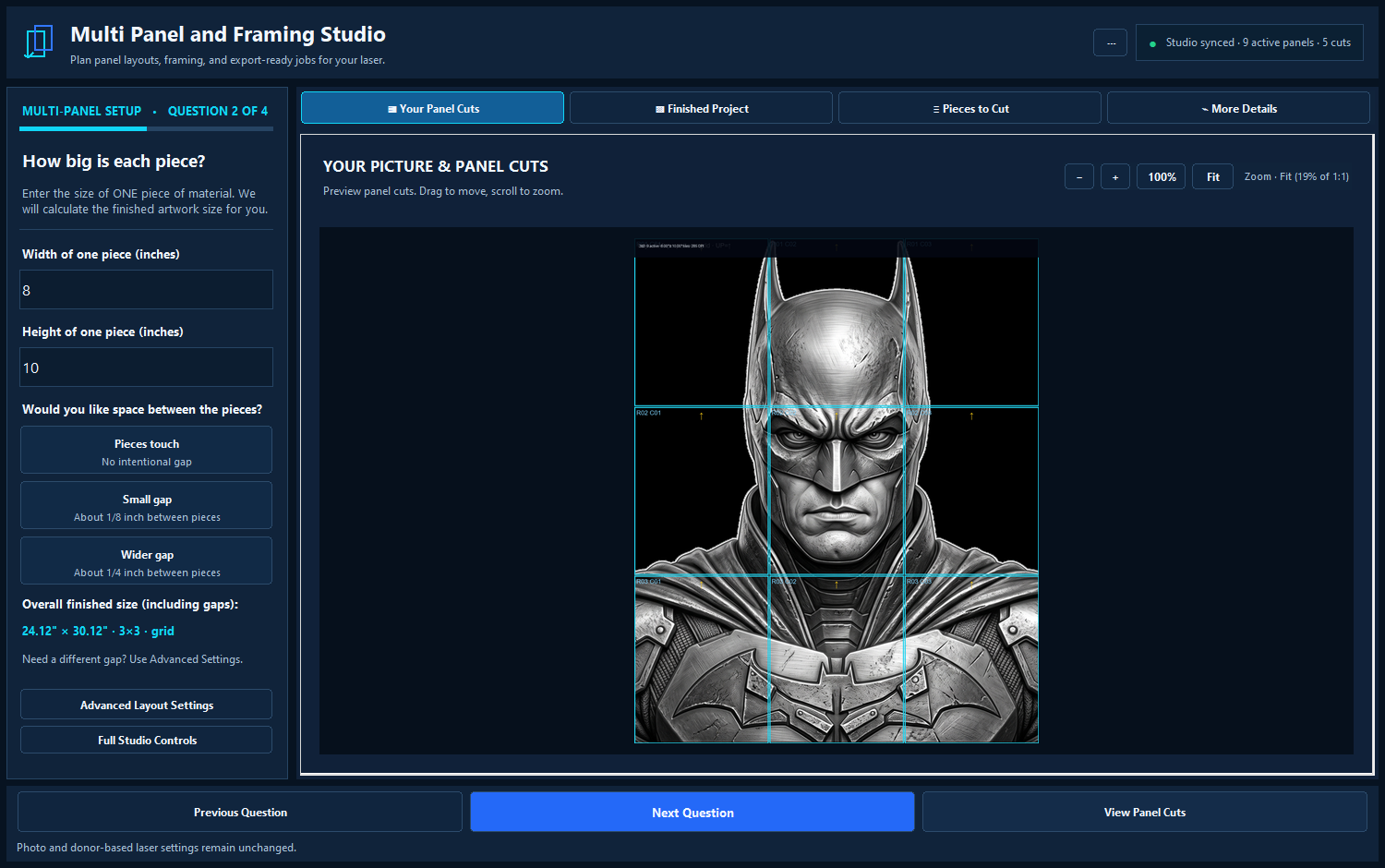Image resolution: width=1385 pixels, height=868 pixels.
Task: Go to the Pieces to Cut tab
Action: coord(969,108)
